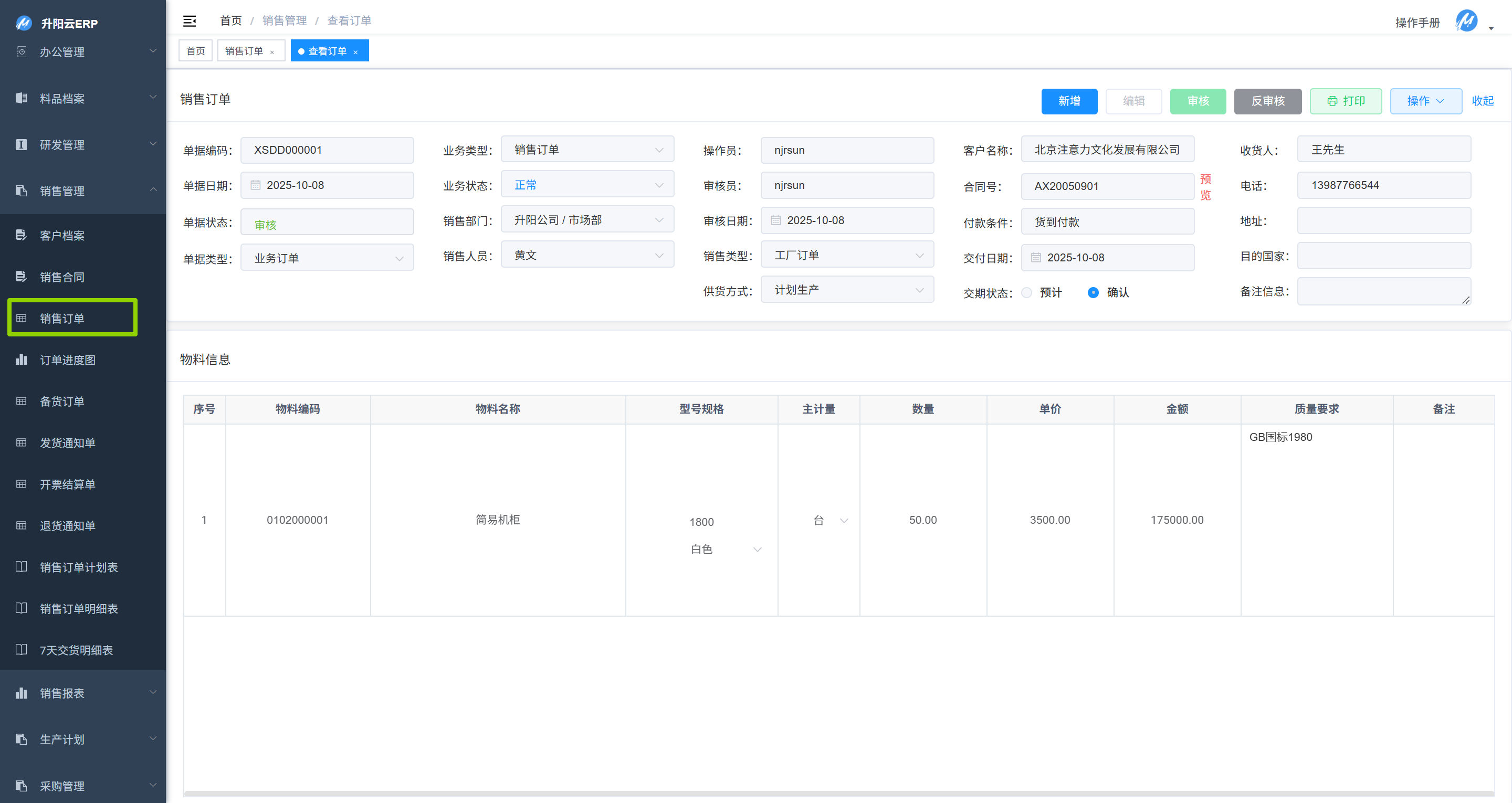The width and height of the screenshot is (1512, 803).
Task: Click the 反审核 button
Action: [x=1267, y=101]
